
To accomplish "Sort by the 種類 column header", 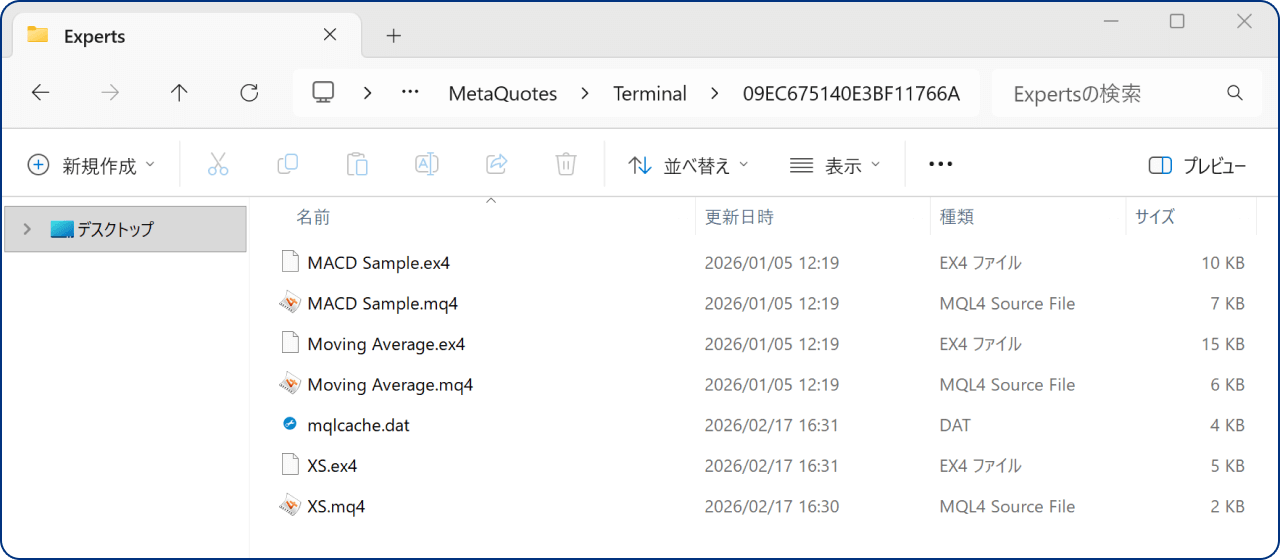I will click(957, 216).
